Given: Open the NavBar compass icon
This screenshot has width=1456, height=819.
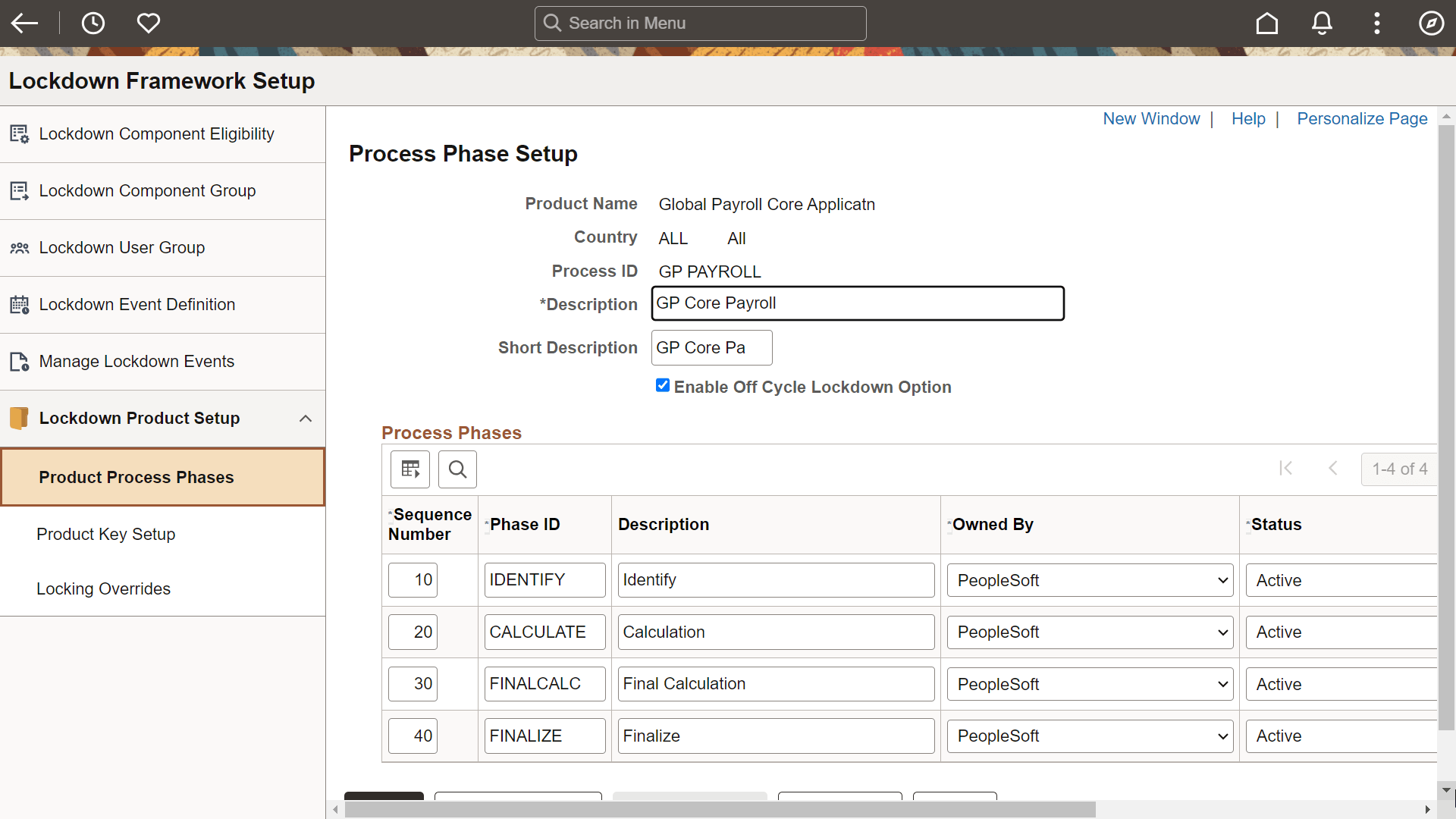Looking at the screenshot, I should [1432, 23].
